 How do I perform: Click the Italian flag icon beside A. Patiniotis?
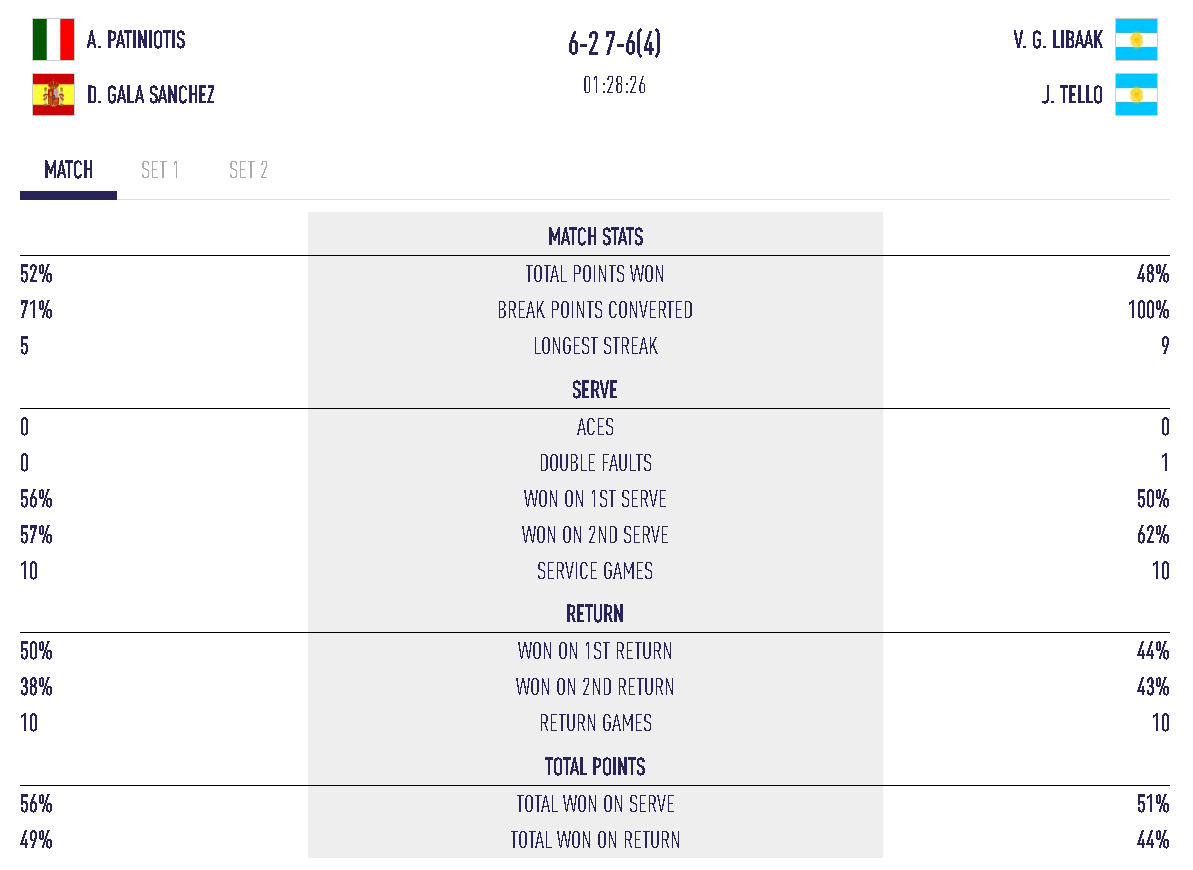tap(53, 40)
